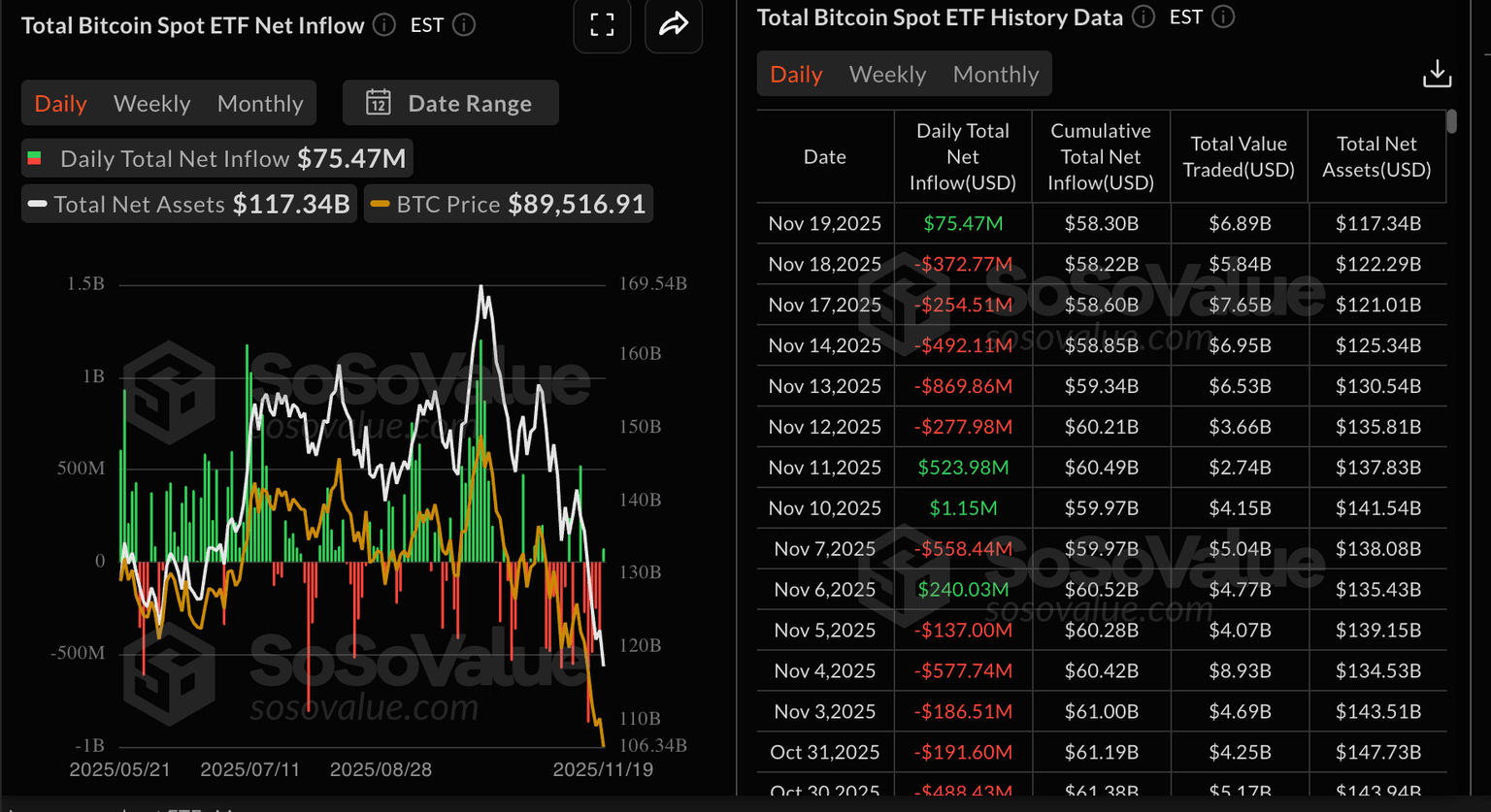Screen dimensions: 1491x812
Task: Click the share arrow icon
Action: [674, 25]
